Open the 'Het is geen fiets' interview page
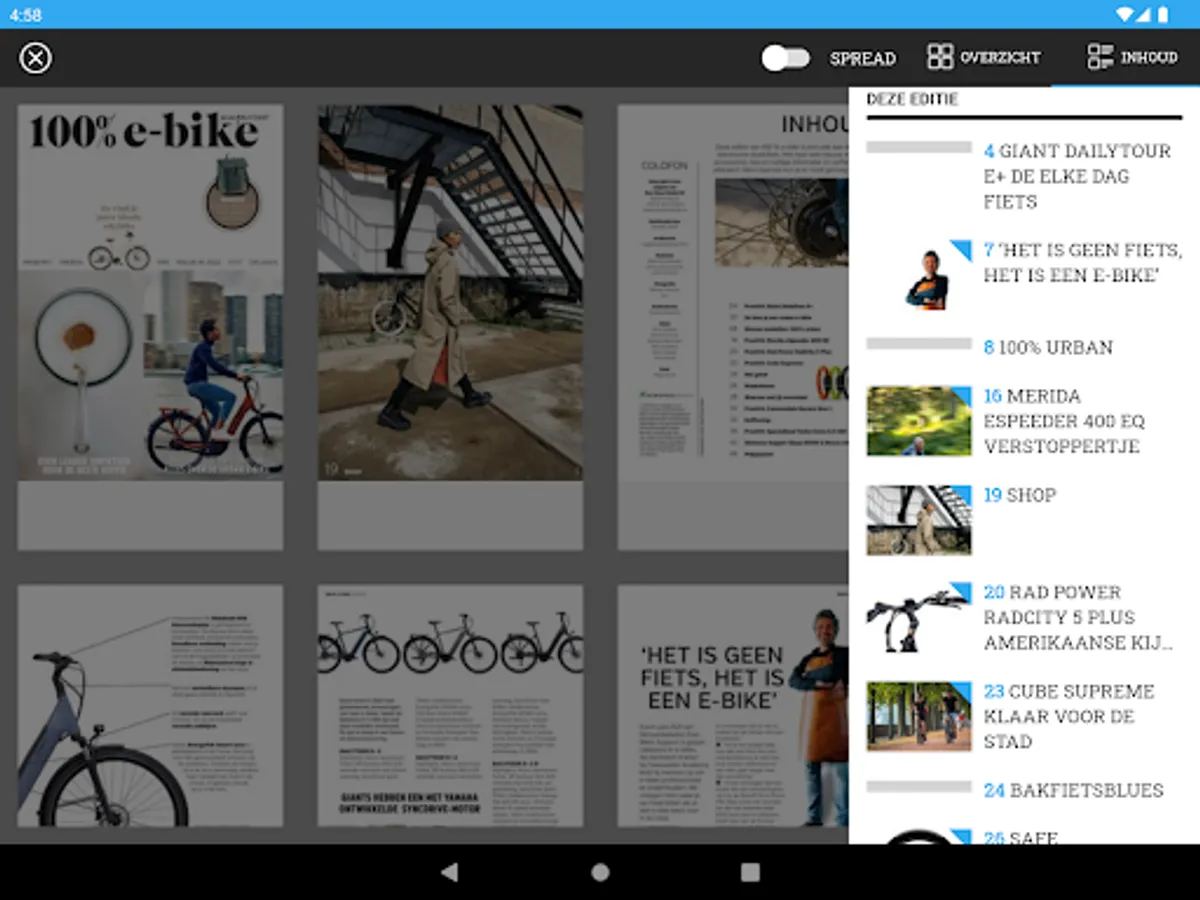The height and width of the screenshot is (900, 1200). coord(733,706)
